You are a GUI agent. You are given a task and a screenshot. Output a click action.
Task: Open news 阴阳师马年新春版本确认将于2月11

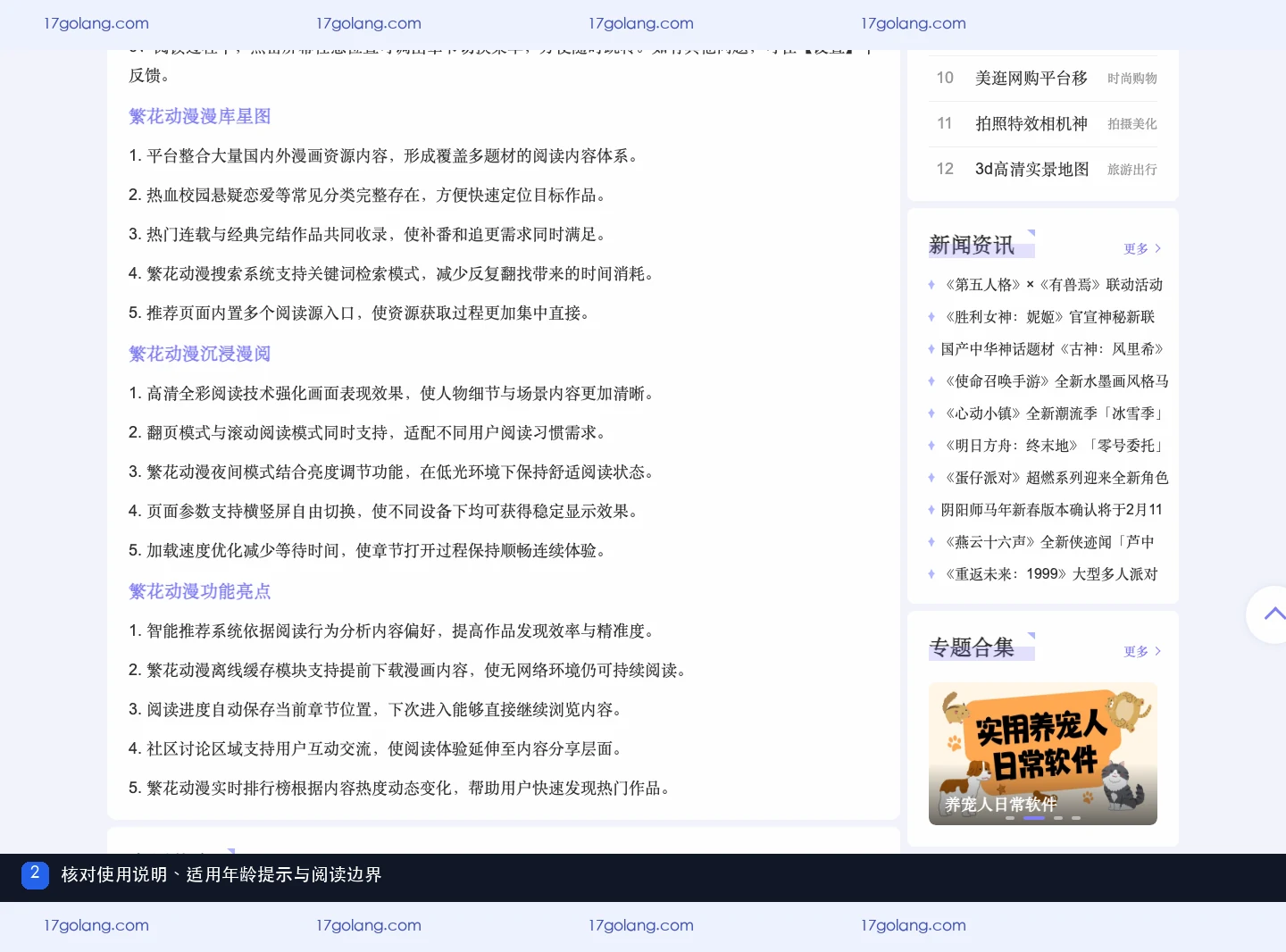[1052, 510]
